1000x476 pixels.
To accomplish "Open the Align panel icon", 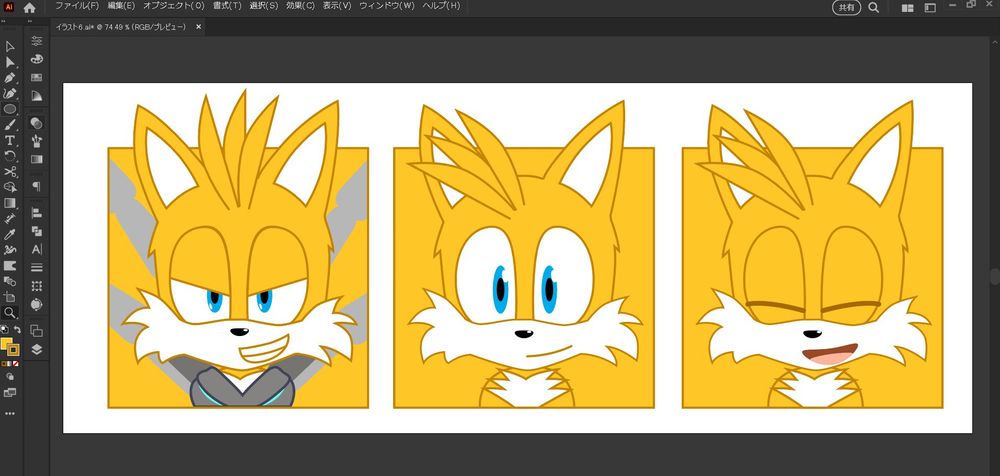I will [x=36, y=212].
